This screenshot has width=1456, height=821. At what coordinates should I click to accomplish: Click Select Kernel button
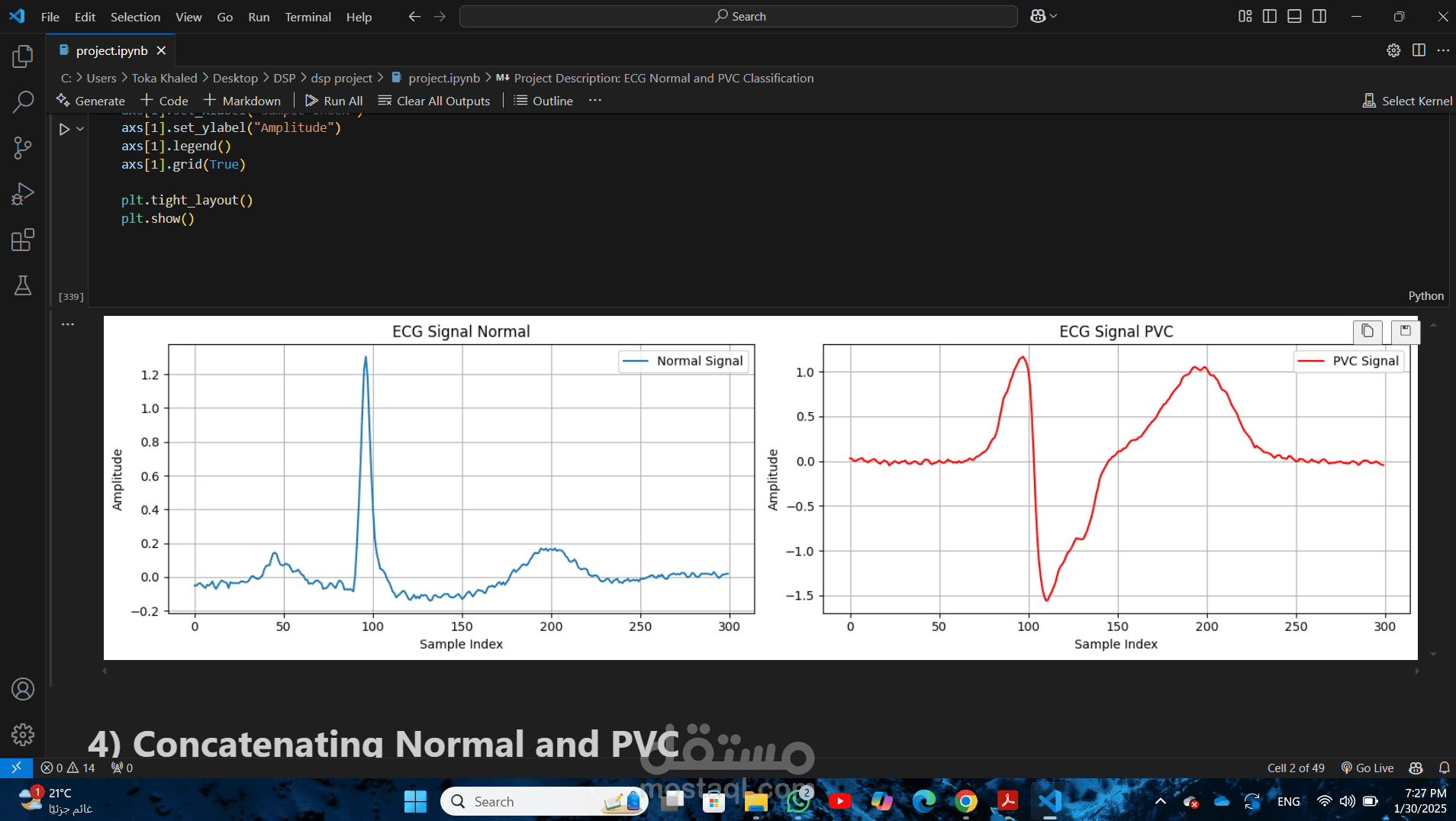click(x=1407, y=101)
